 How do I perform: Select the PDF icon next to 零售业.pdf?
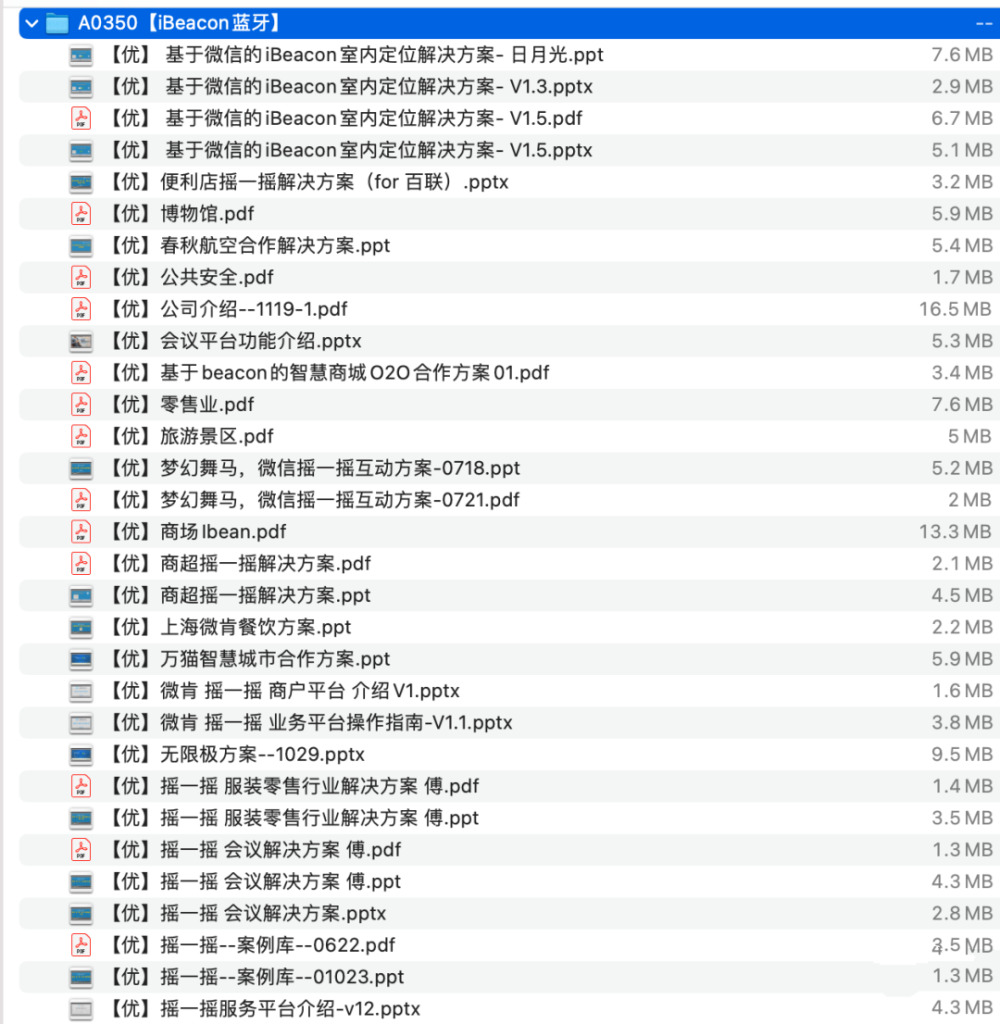(x=80, y=404)
